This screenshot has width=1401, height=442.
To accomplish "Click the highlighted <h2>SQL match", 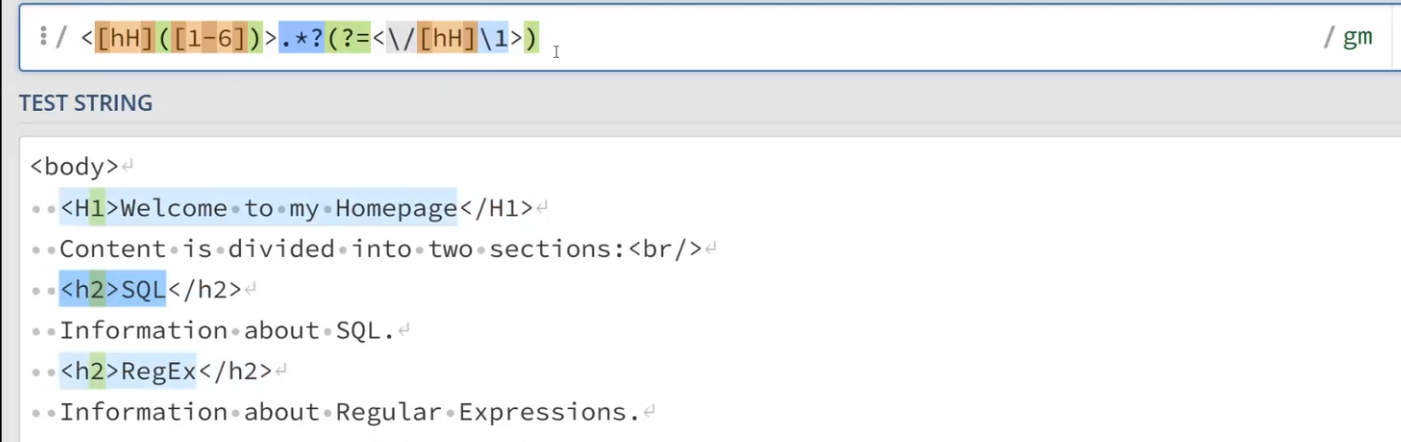I will coord(112,290).
